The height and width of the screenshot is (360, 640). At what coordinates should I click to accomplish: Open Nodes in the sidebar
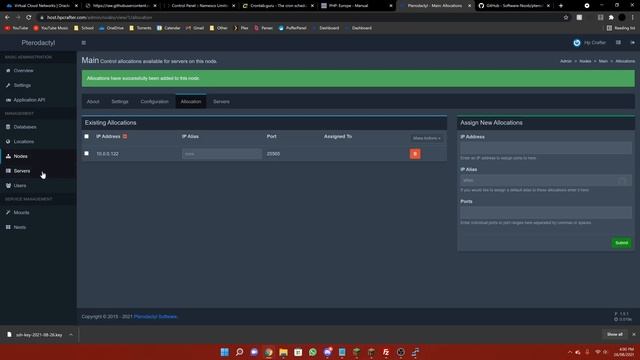coord(20,156)
